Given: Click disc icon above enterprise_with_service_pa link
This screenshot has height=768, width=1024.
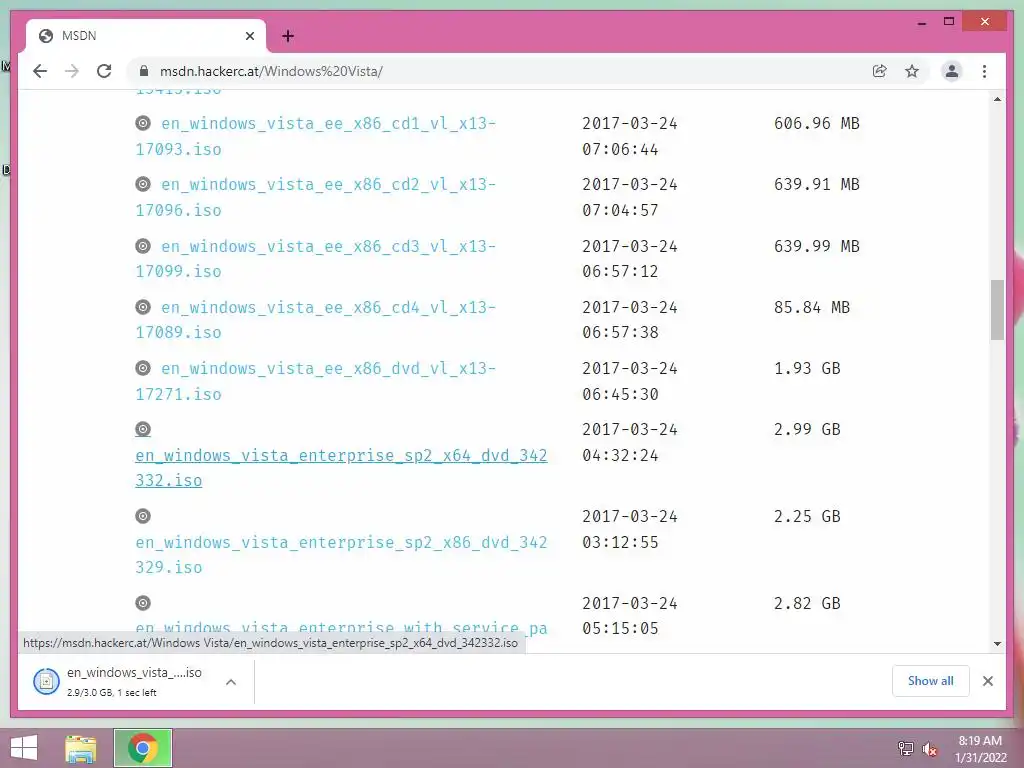Looking at the screenshot, I should point(143,603).
